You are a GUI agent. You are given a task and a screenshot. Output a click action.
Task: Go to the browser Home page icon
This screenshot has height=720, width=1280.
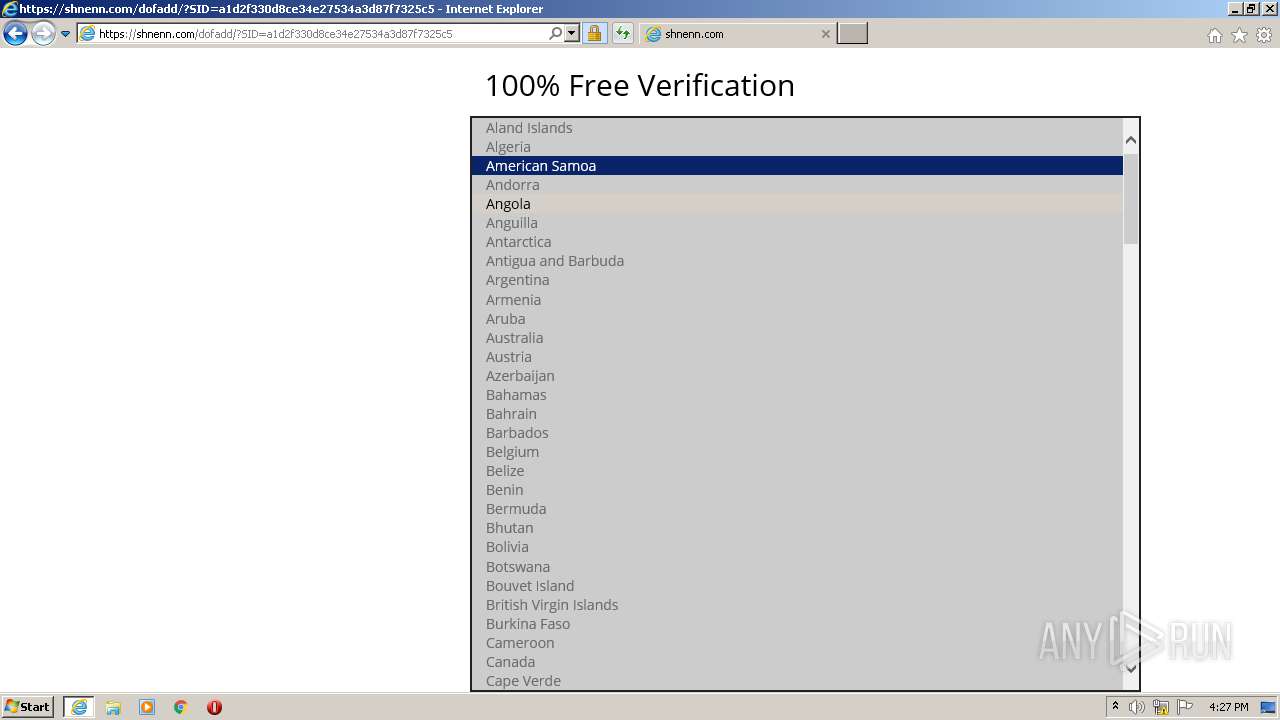(x=1214, y=35)
